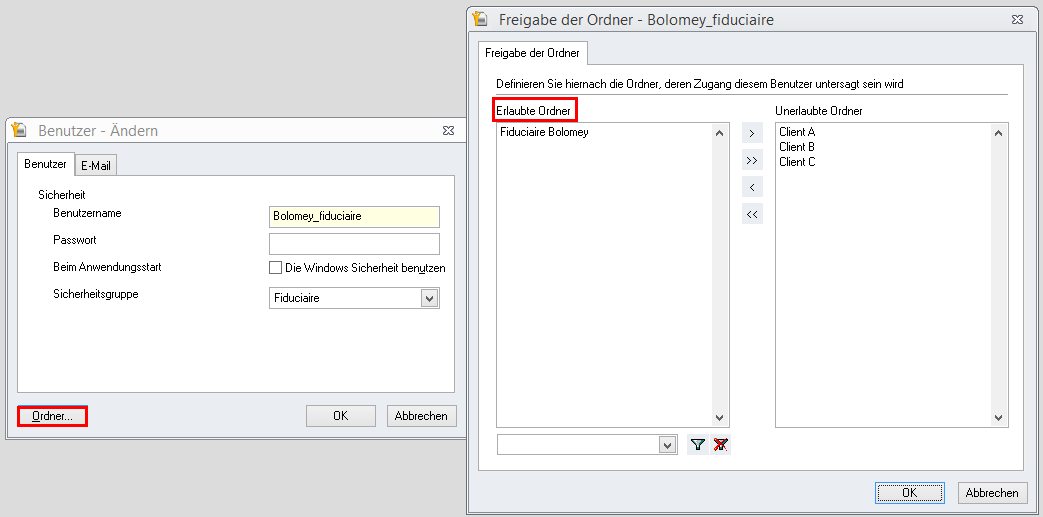Remove the filter with red-crossed funnel icon

click(x=721, y=445)
